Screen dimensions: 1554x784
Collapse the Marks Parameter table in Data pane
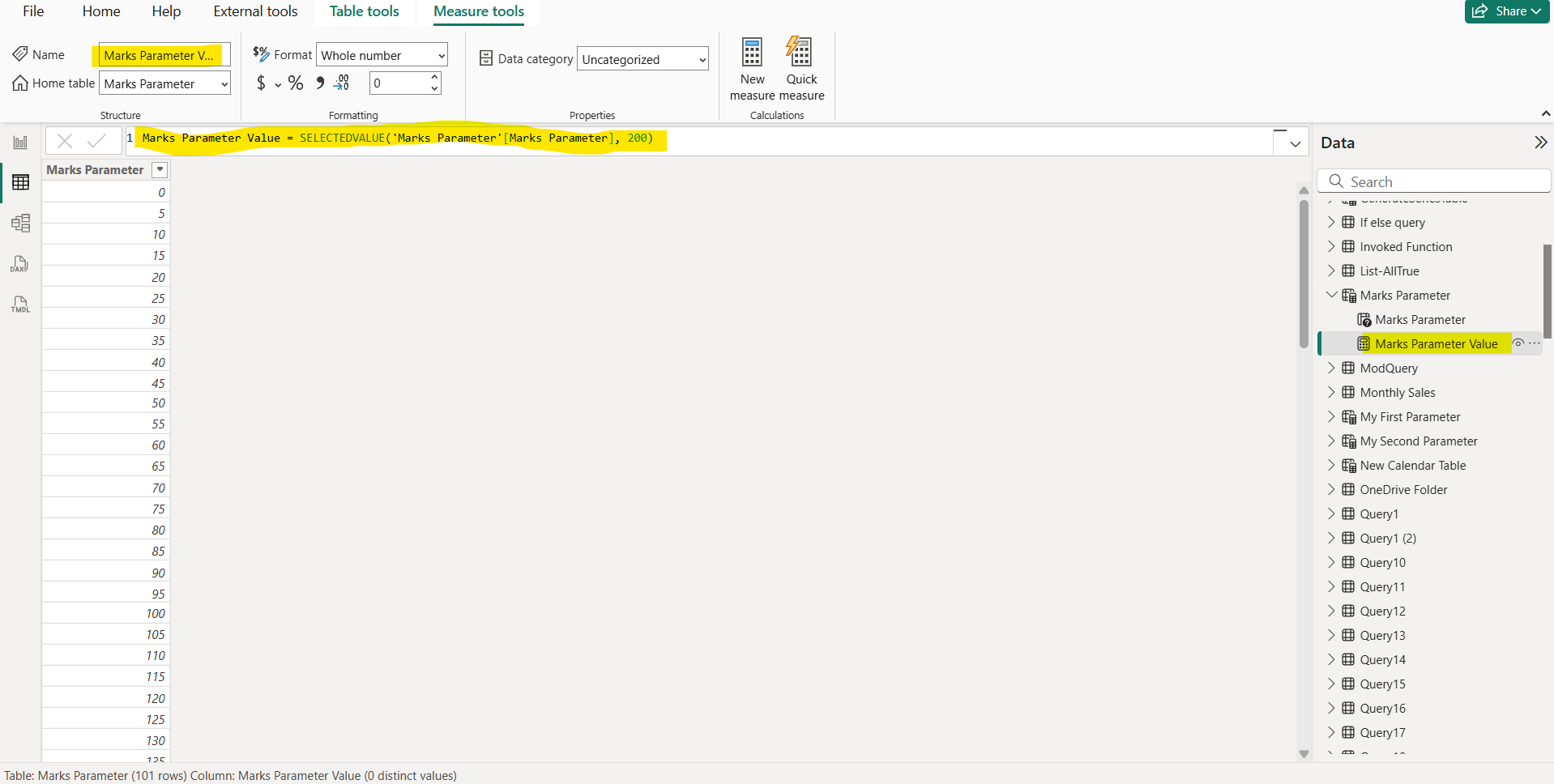pos(1332,295)
